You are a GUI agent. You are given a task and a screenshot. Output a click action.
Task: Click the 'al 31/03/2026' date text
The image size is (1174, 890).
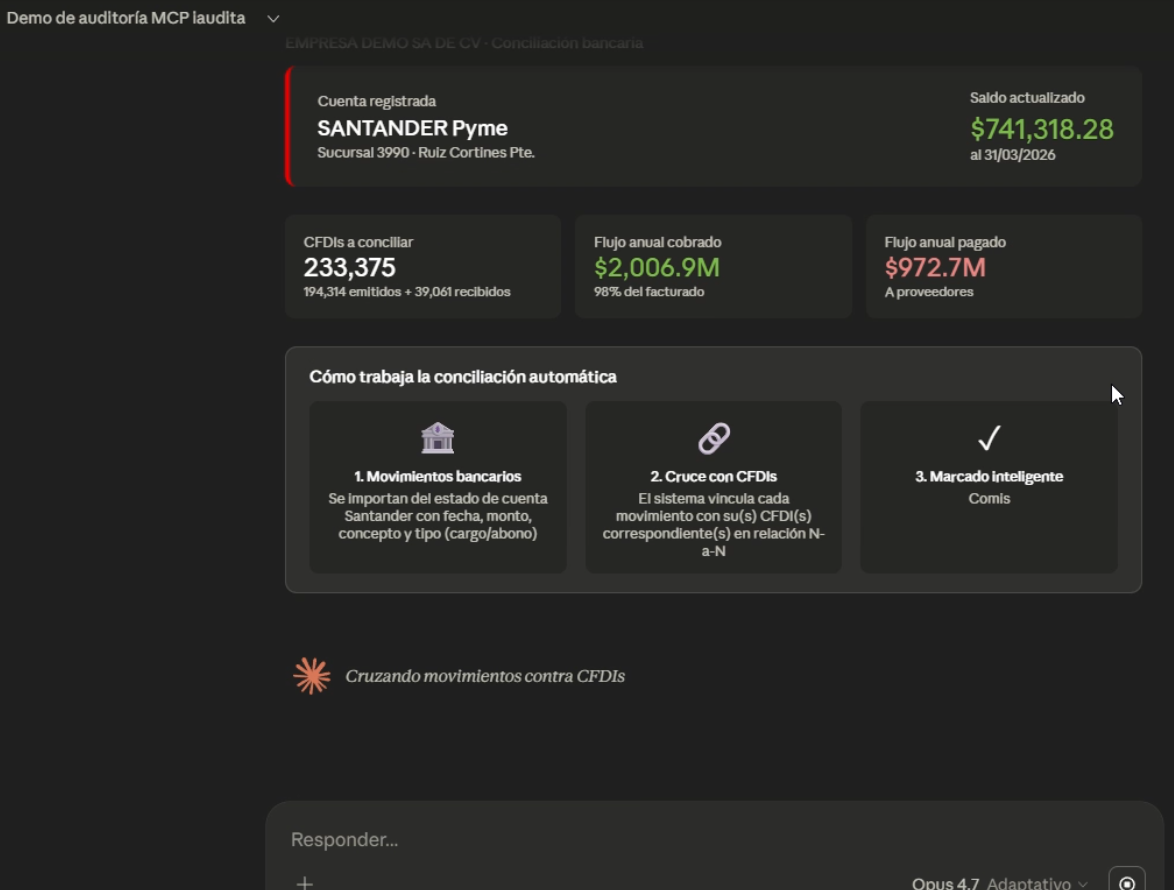coord(1012,155)
